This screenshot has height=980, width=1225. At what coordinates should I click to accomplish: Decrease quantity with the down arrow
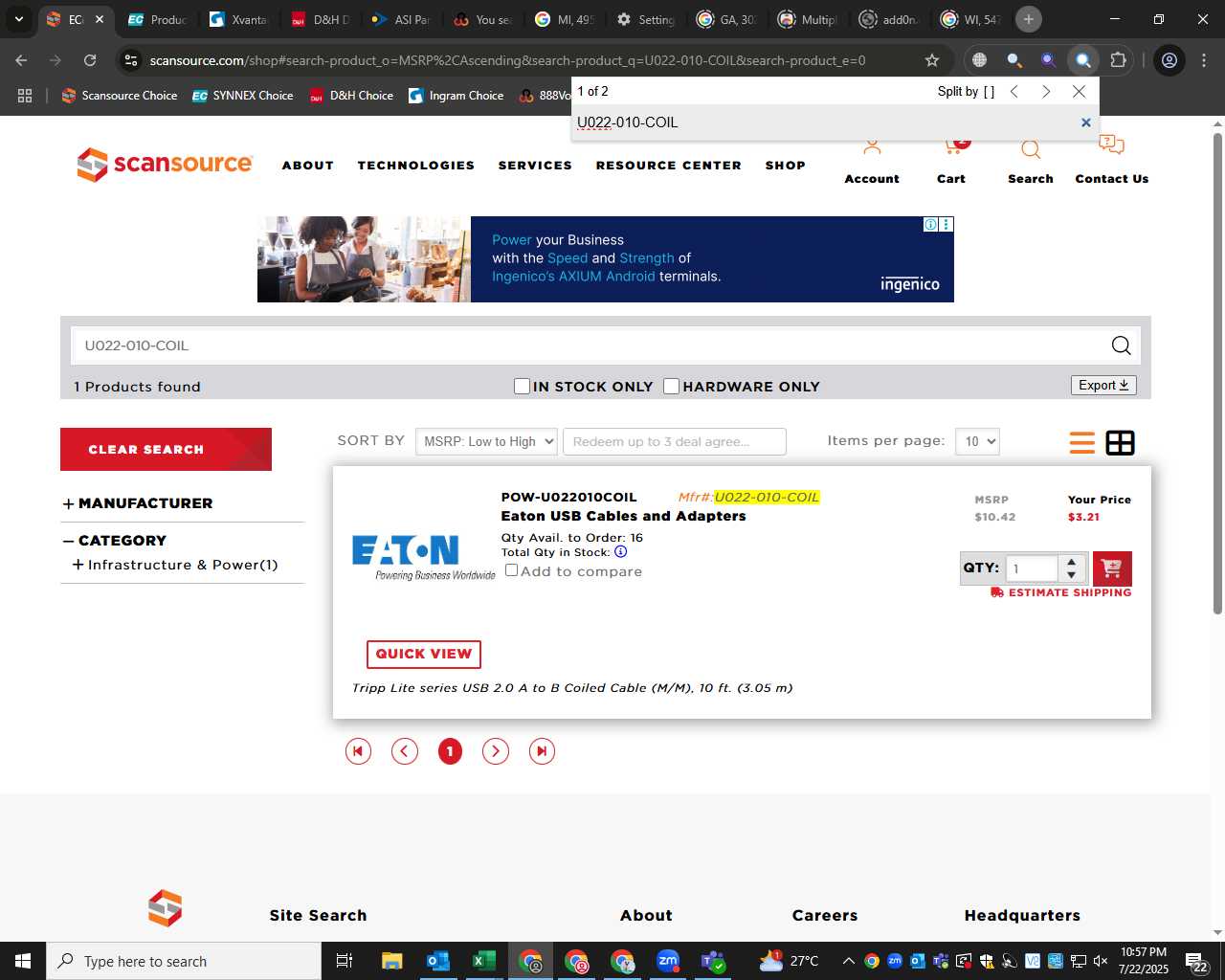[1072, 575]
